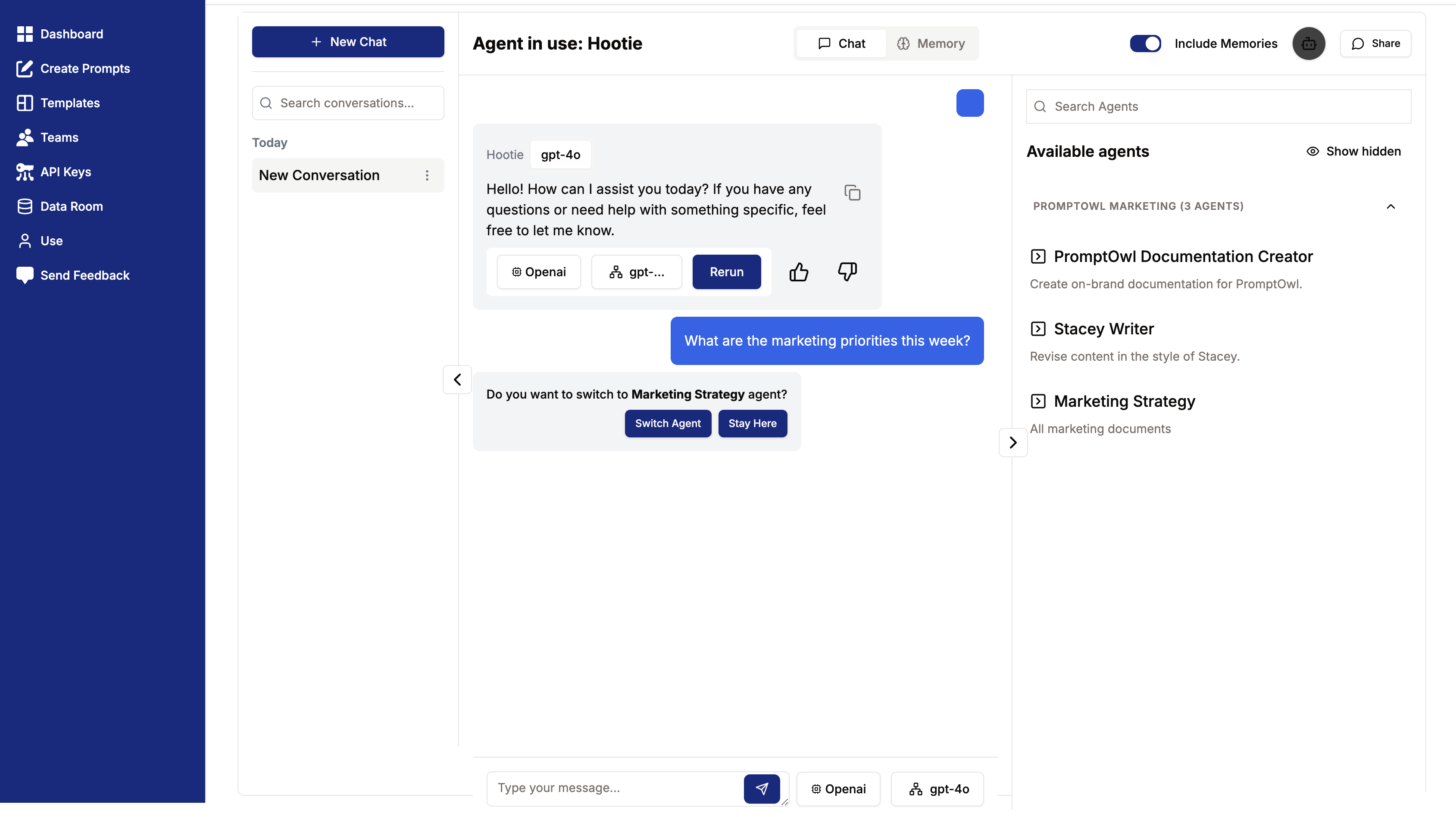Open New Conversation options menu
The width and height of the screenshot is (1456, 817).
point(427,176)
